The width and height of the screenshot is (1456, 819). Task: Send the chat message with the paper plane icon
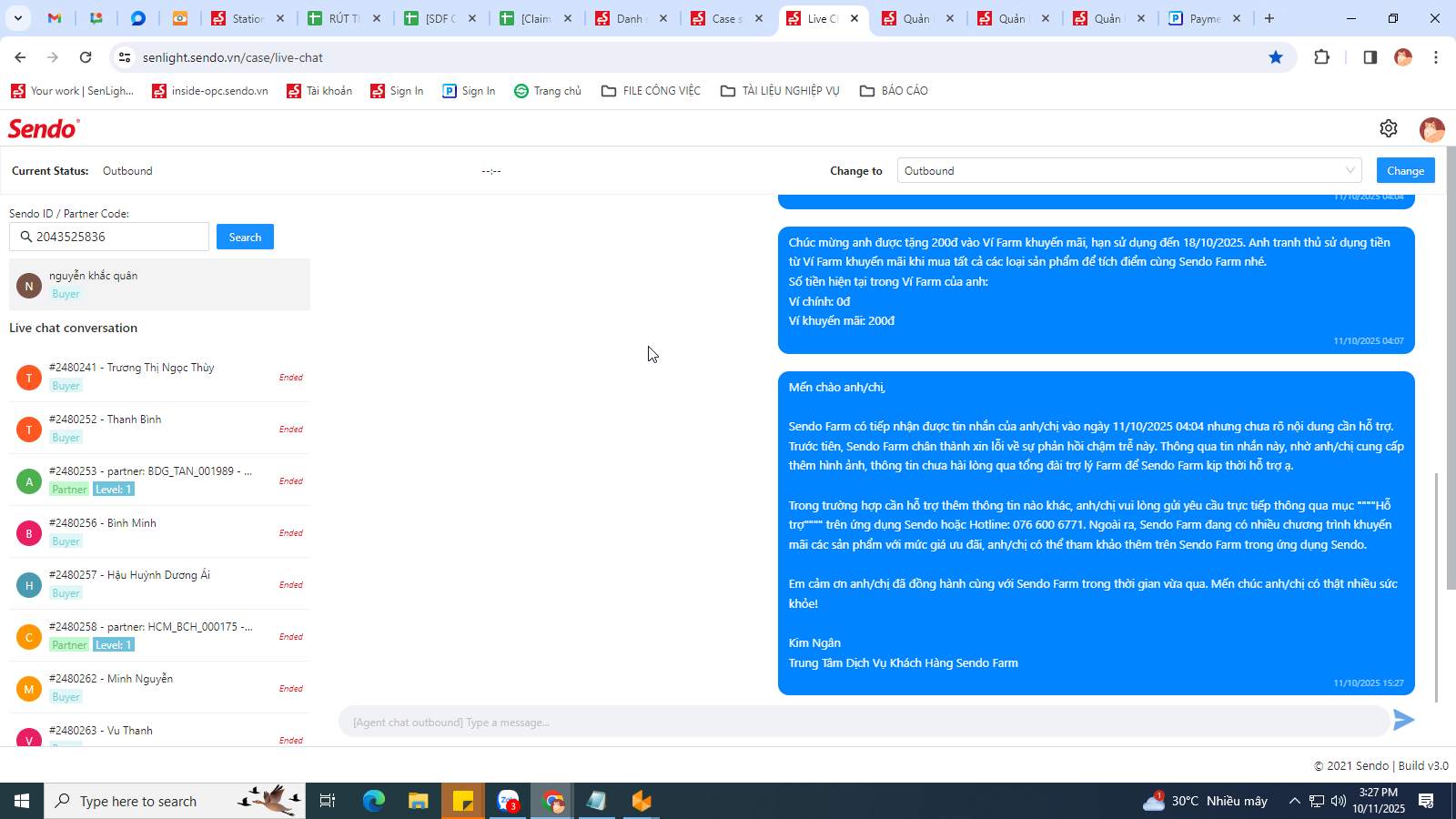pos(1403,721)
